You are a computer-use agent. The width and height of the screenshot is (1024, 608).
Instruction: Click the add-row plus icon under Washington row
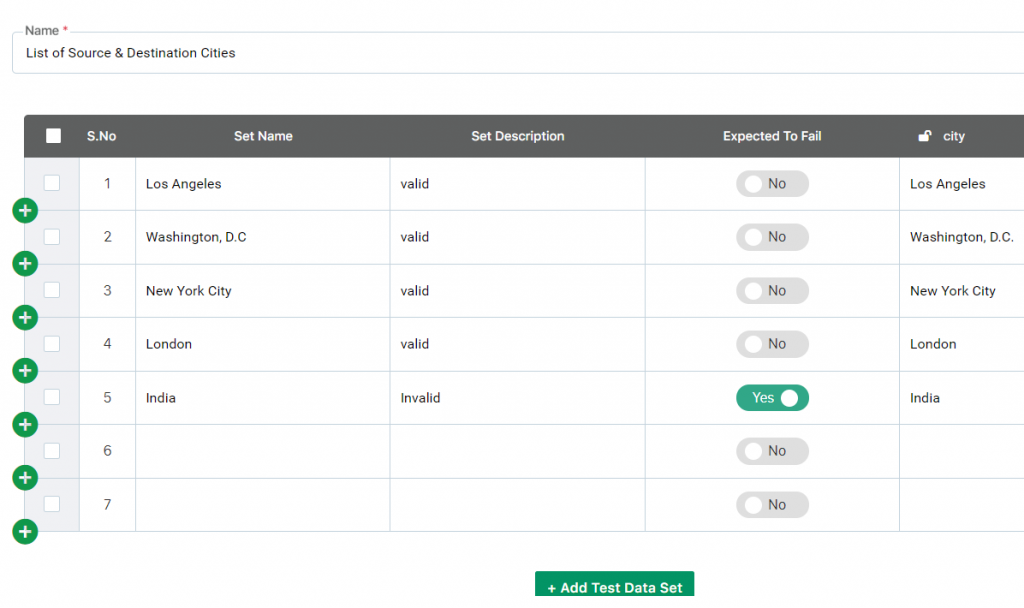tap(25, 264)
